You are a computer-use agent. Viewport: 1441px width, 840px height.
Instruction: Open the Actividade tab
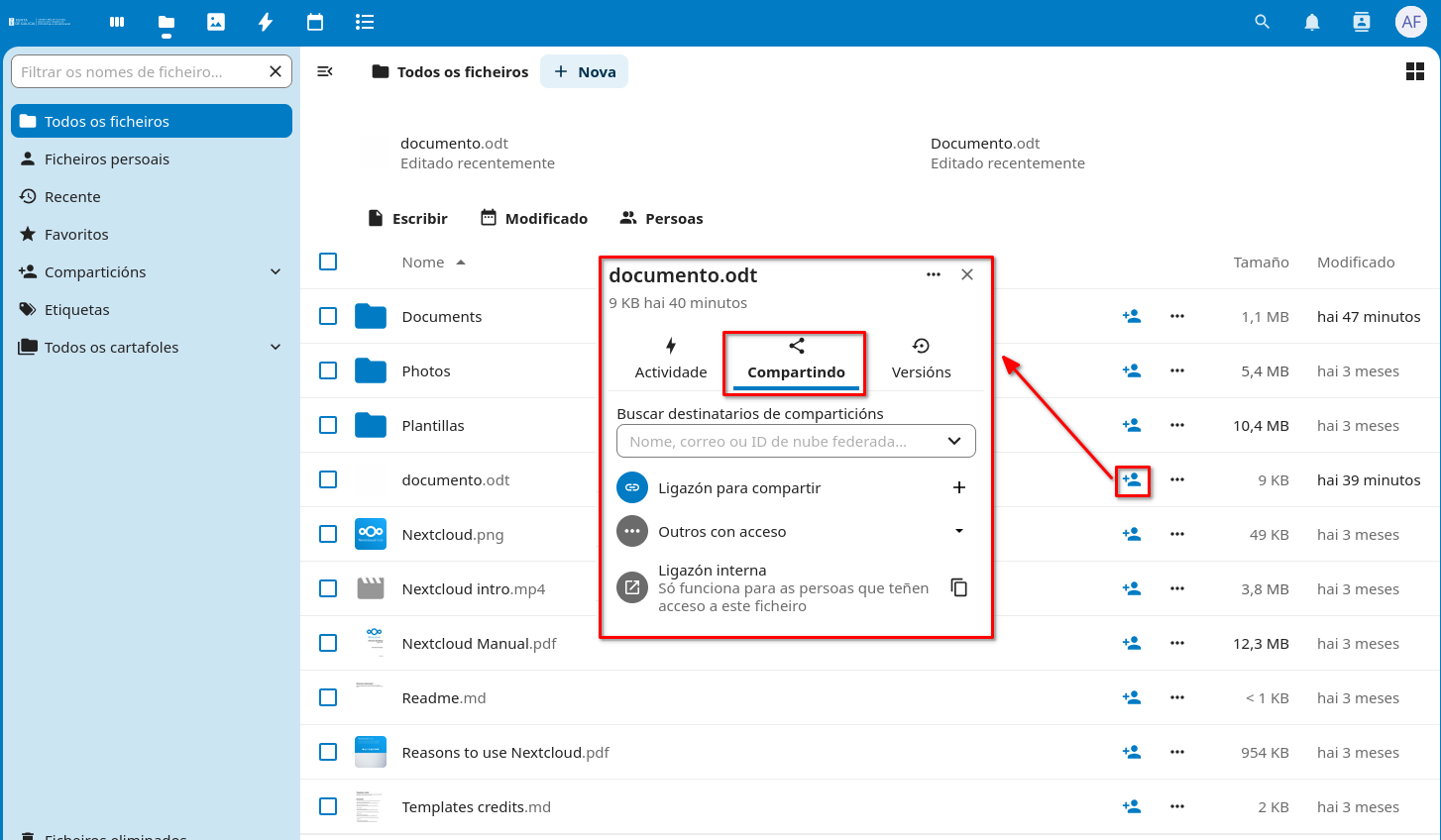[x=671, y=359]
